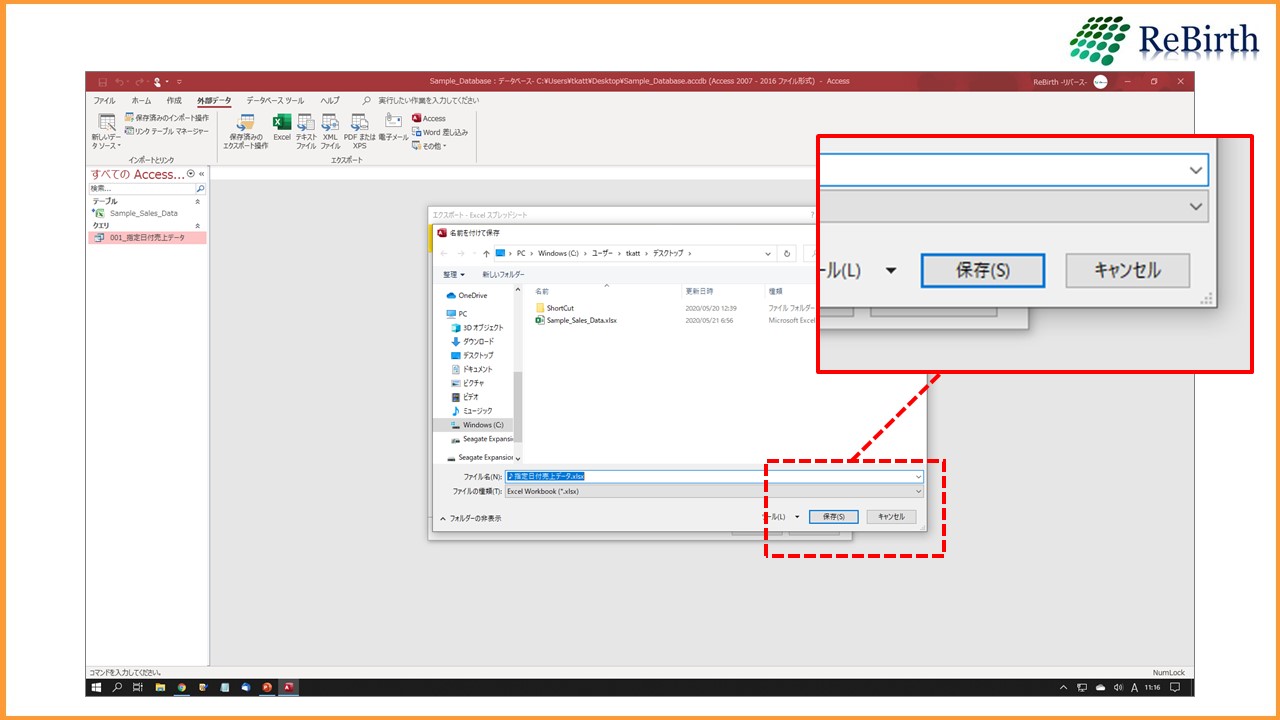Click the Excel export icon in the ribbon
The width and height of the screenshot is (1280, 720).
(282, 128)
